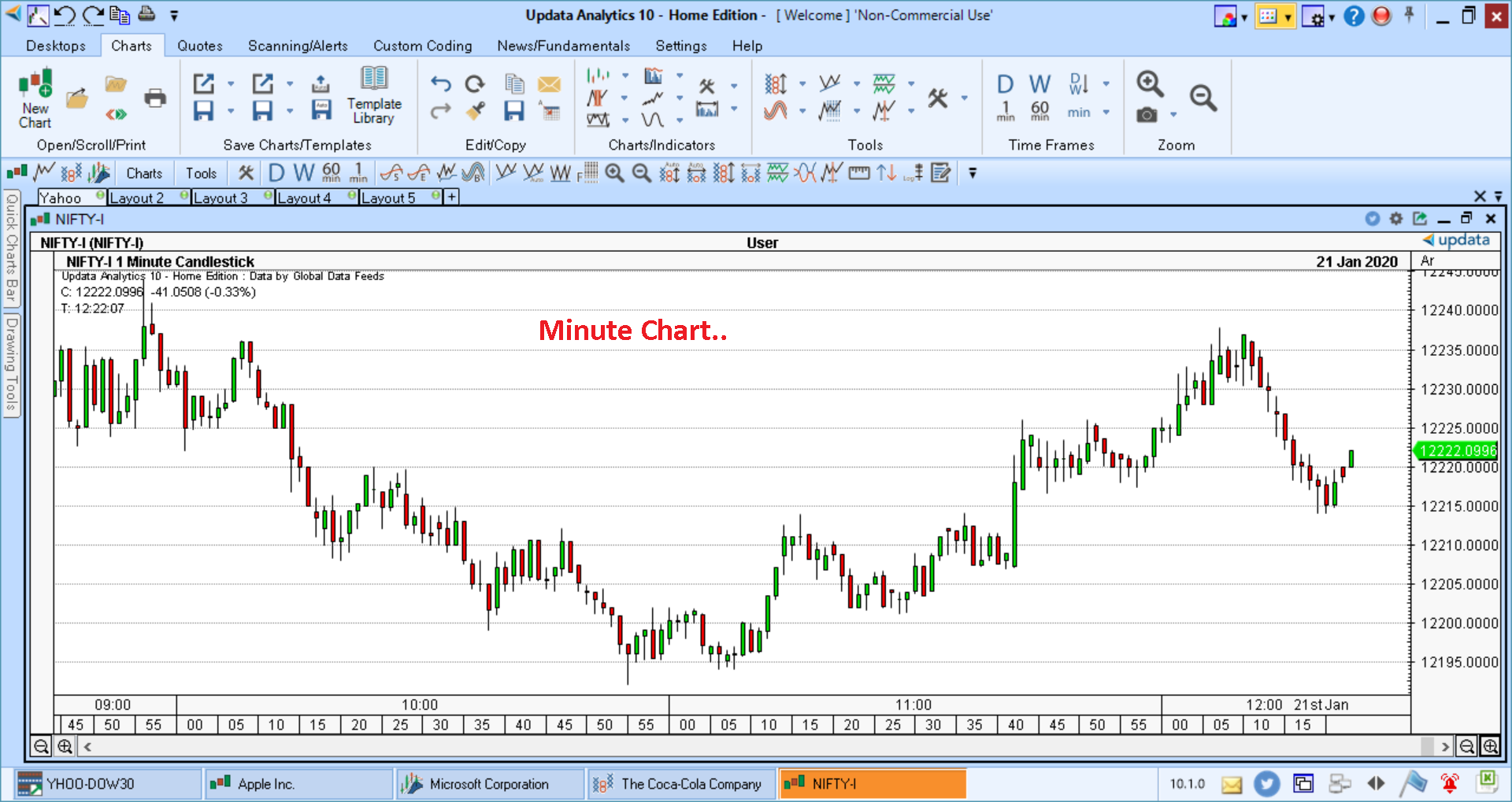This screenshot has width=1512, height=802.
Task: Click point and figure chart icon
Action: pyautogui.click(x=72, y=172)
